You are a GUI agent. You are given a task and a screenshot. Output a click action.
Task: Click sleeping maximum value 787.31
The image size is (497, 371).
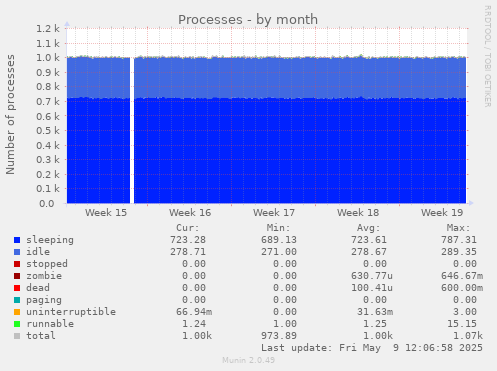(459, 240)
